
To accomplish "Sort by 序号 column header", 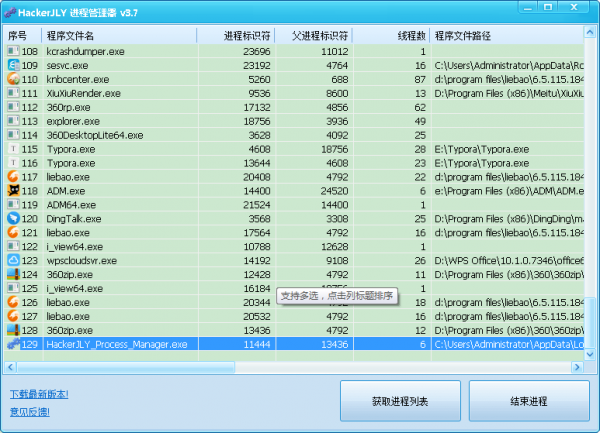I will (x=23, y=36).
